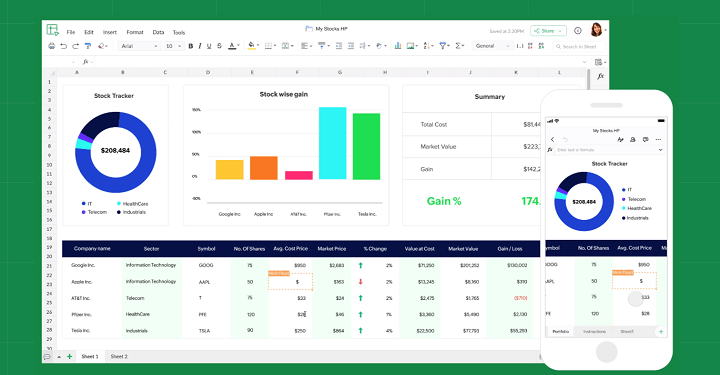720x375 pixels.
Task: Add a new sheet with green plus
Action: 70,356
